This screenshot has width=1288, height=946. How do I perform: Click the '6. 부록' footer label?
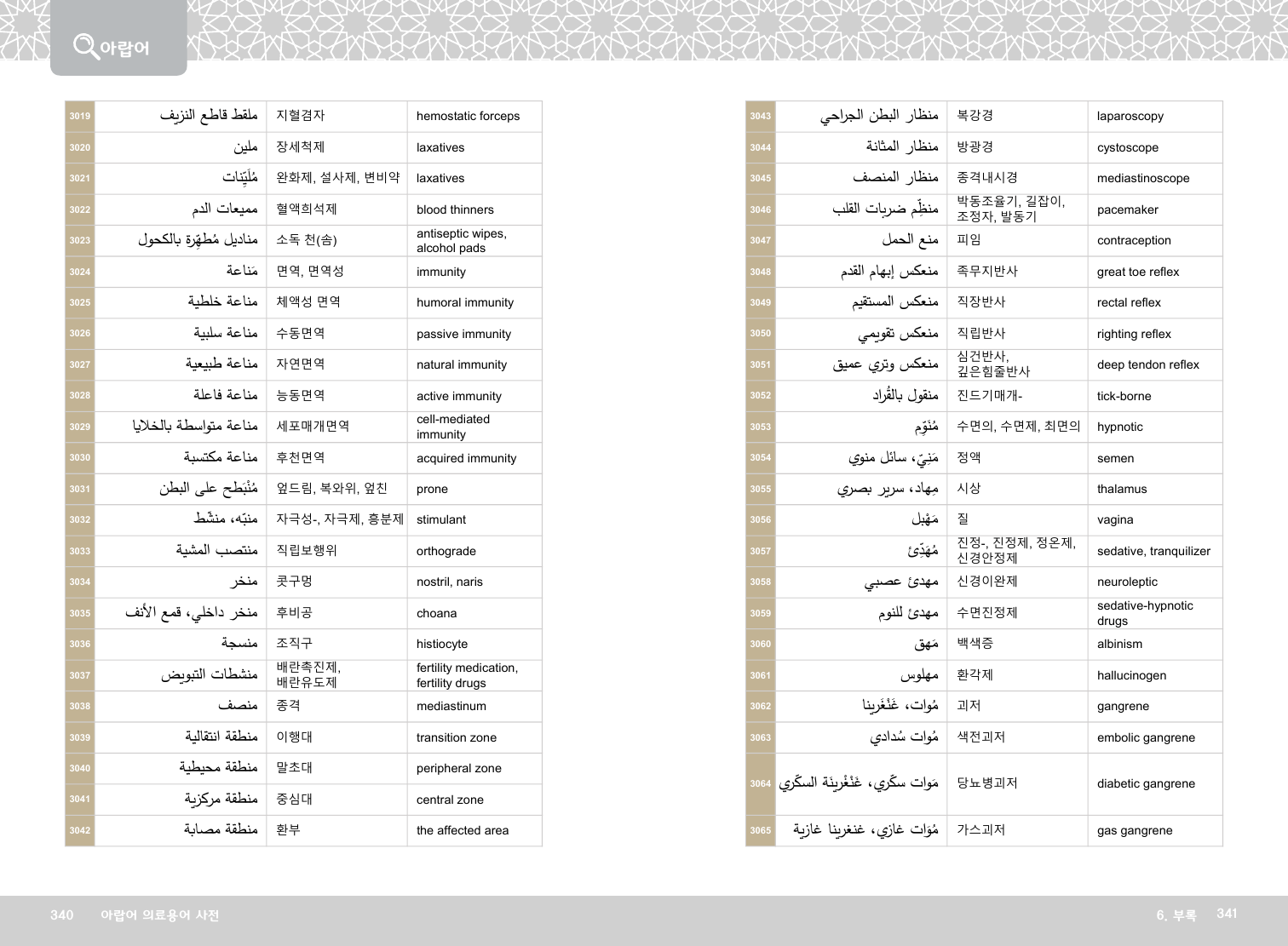tap(1176, 914)
